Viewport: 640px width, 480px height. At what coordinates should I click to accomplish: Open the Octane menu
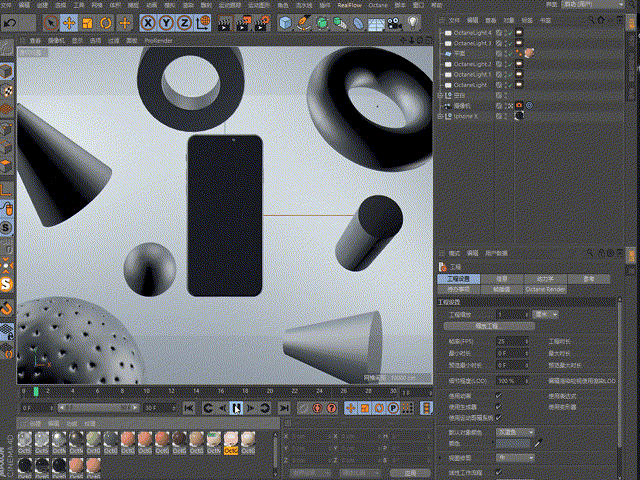[378, 5]
